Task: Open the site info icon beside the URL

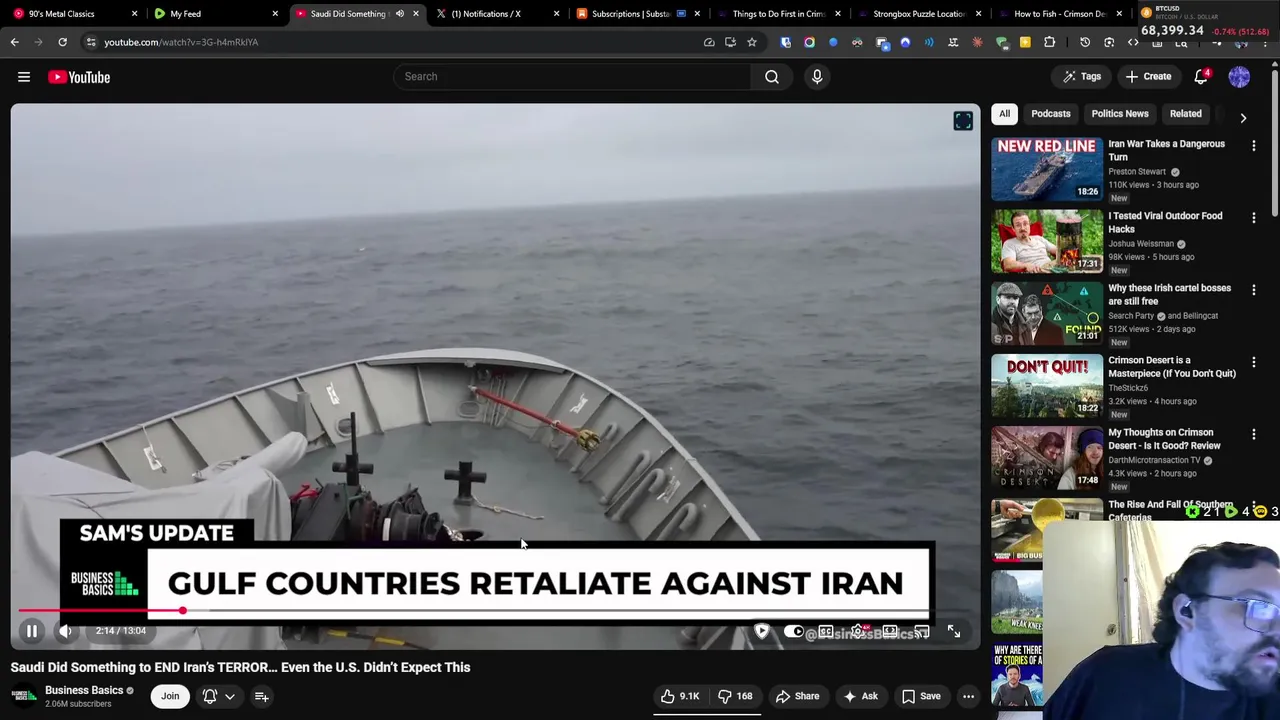Action: (x=91, y=42)
